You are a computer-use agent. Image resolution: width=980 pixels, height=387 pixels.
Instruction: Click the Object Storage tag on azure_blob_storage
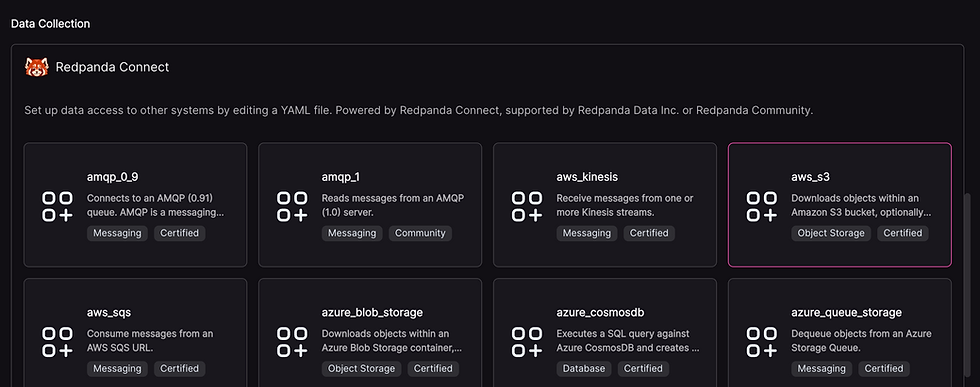click(x=361, y=368)
